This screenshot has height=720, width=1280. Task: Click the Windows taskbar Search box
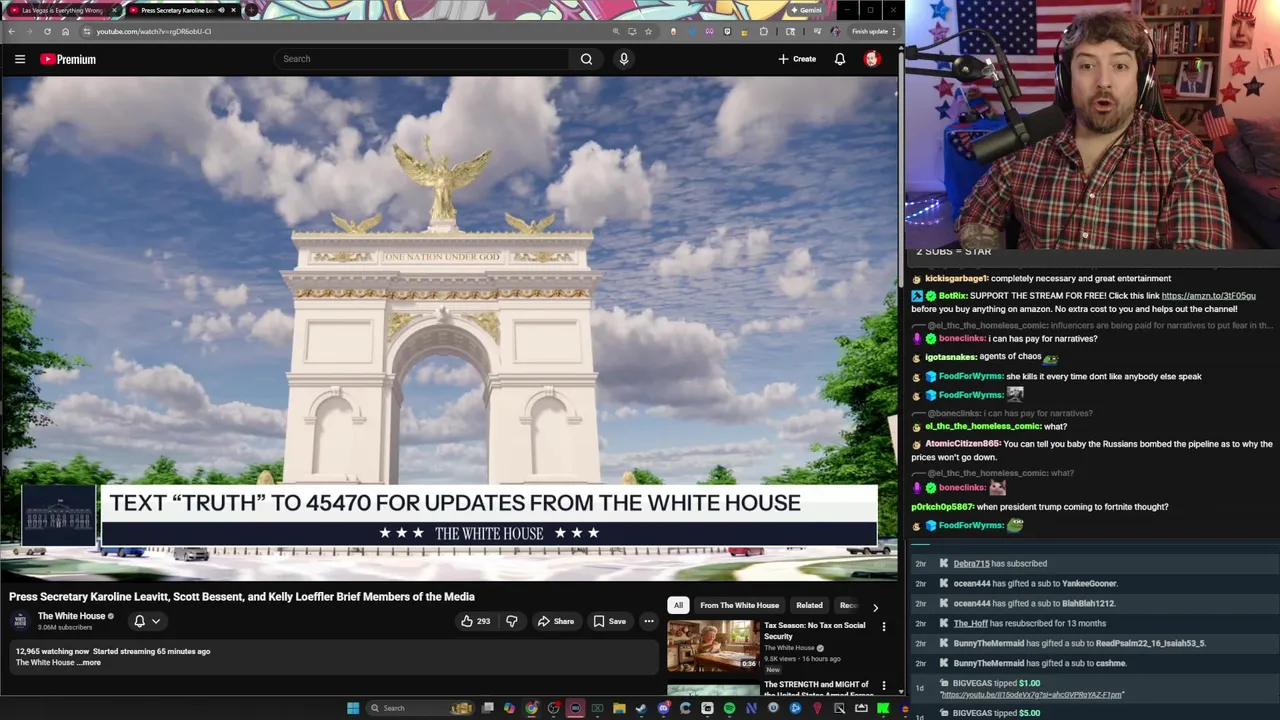(x=419, y=708)
